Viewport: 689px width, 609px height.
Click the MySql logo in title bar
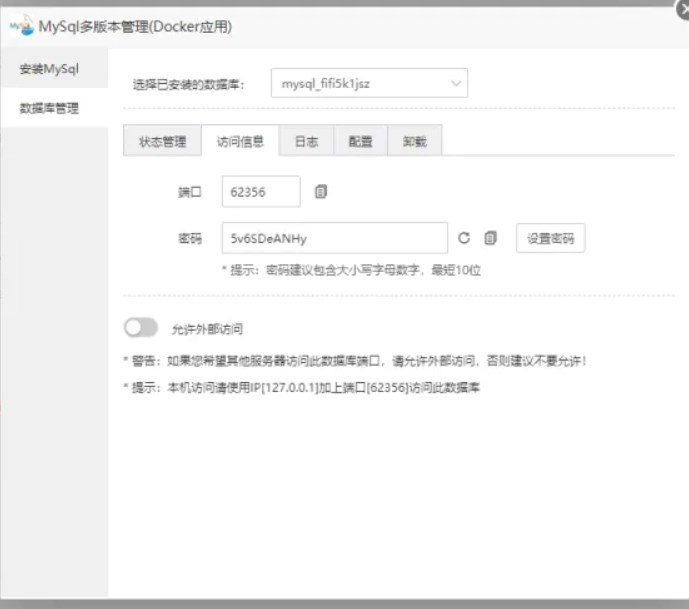point(21,27)
